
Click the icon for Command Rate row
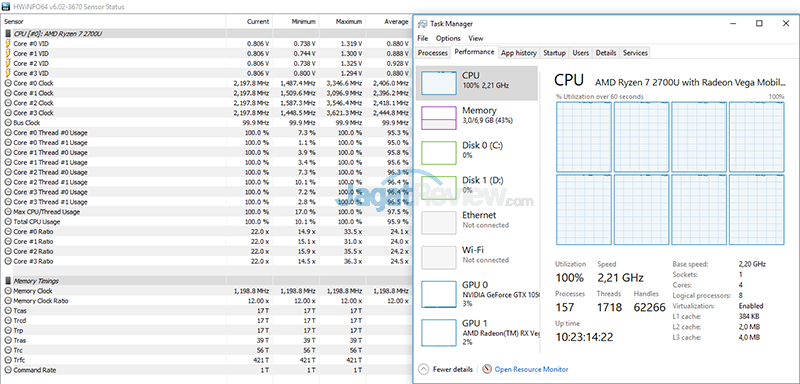pyautogui.click(x=8, y=370)
